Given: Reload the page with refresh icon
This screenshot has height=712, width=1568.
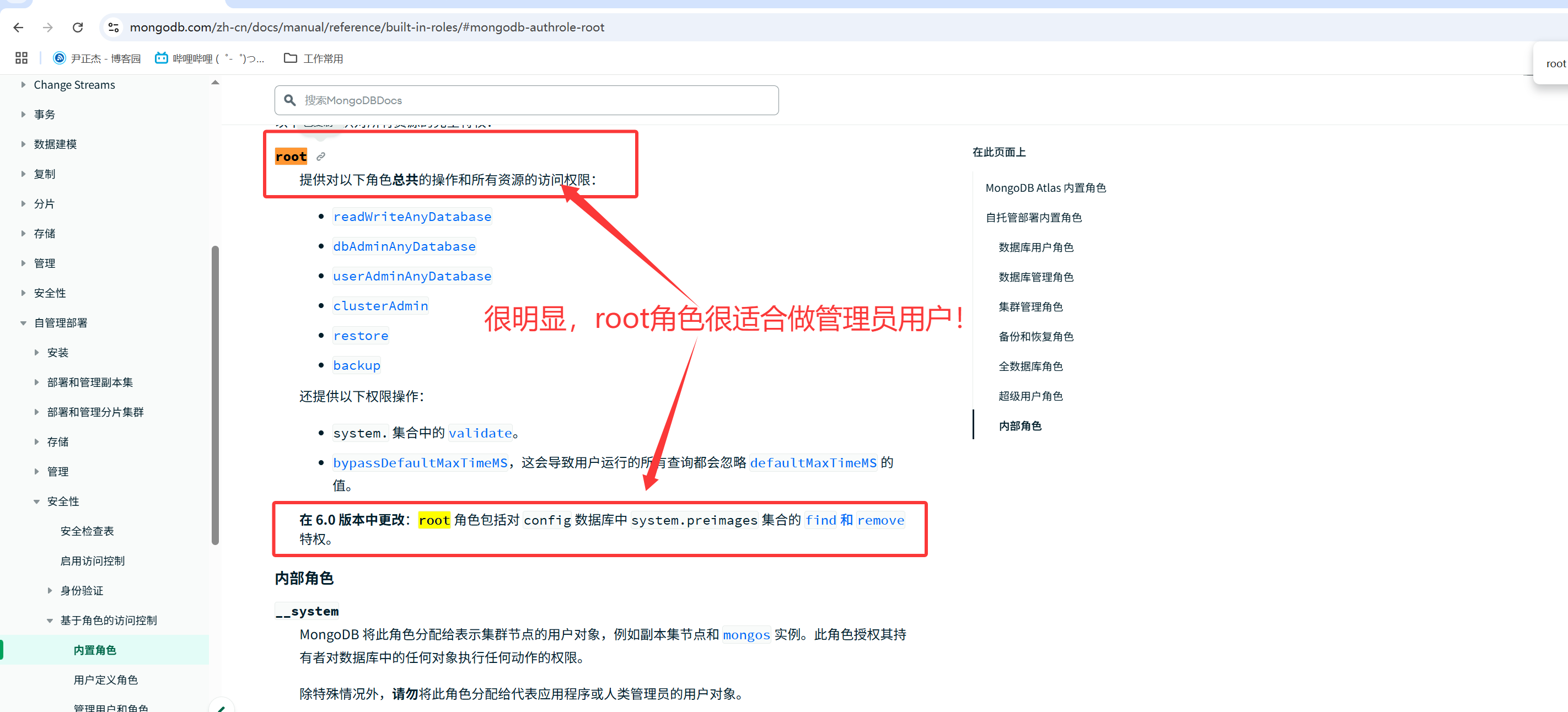Looking at the screenshot, I should (x=78, y=28).
